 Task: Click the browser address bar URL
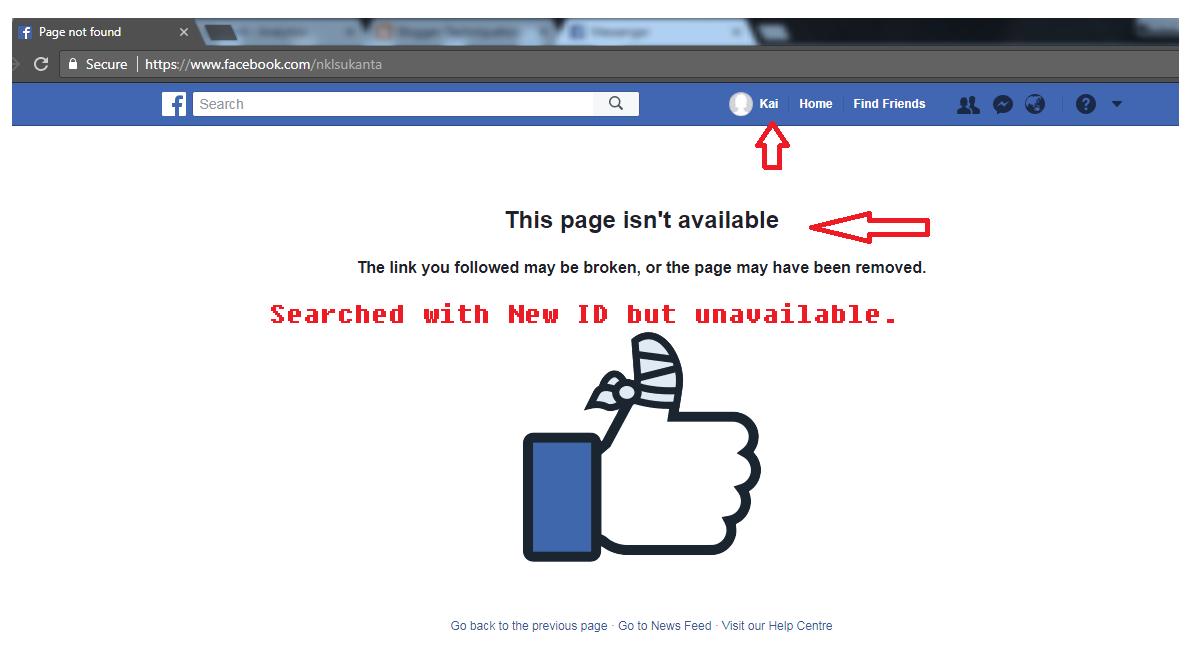click(x=263, y=64)
